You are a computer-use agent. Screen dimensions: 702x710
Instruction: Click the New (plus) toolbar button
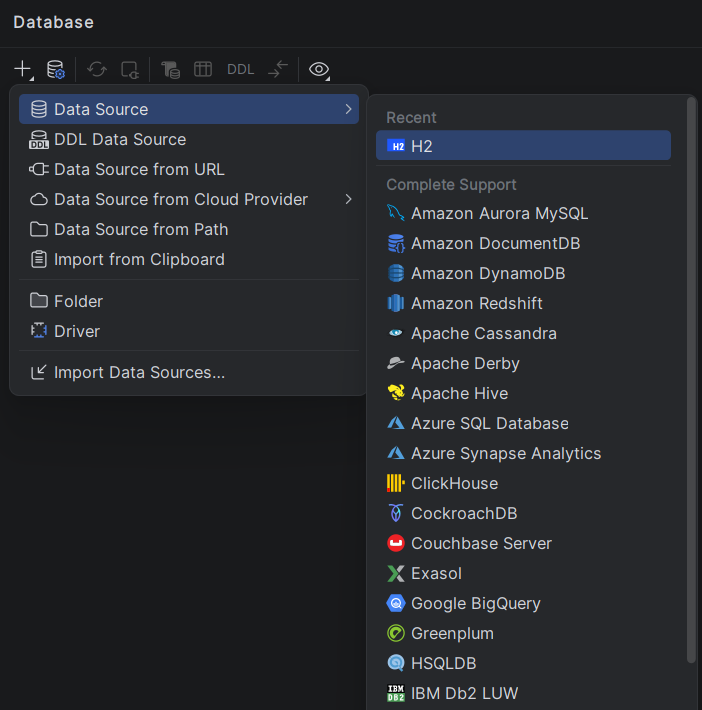pos(22,69)
